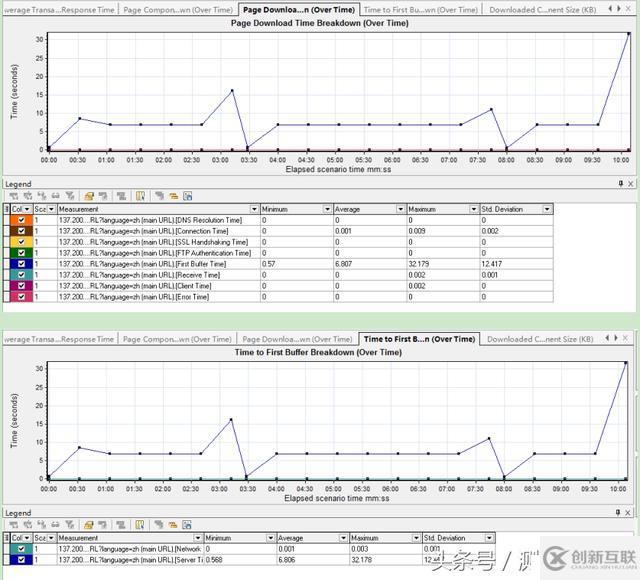Click the Server Time average value 6.806
The image size is (640, 580).
click(x=287, y=560)
